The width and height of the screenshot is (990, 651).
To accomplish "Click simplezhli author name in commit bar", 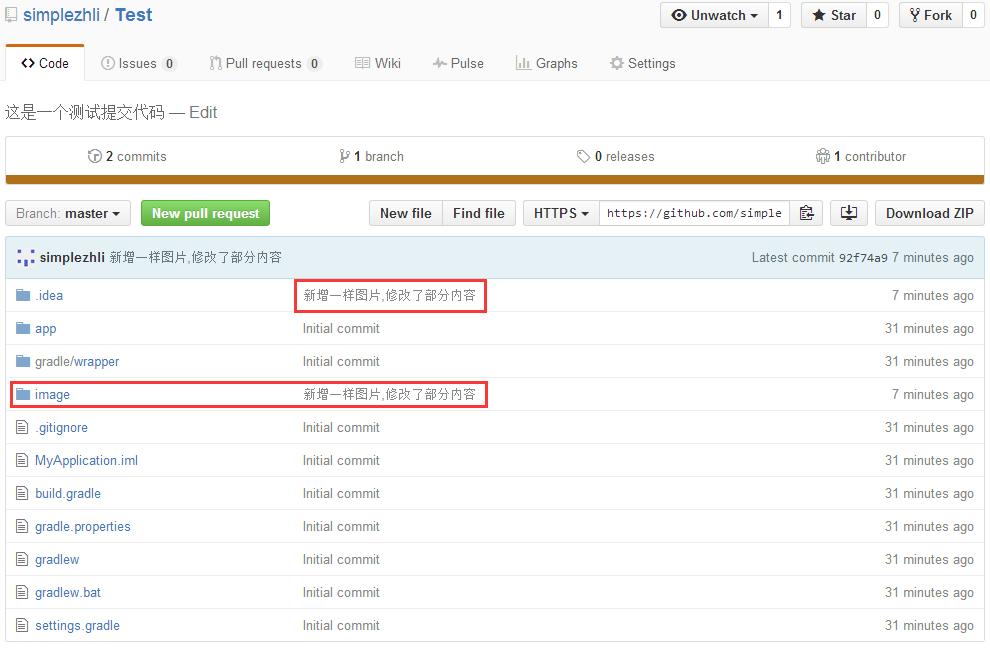I will click(x=72, y=258).
